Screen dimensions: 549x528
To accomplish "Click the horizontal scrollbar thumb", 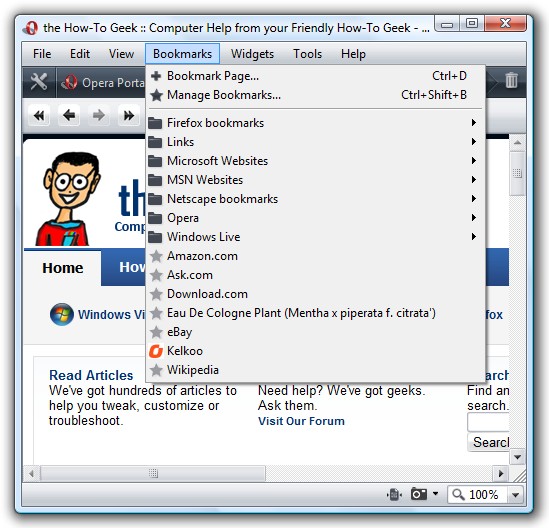I will click(x=153, y=474).
